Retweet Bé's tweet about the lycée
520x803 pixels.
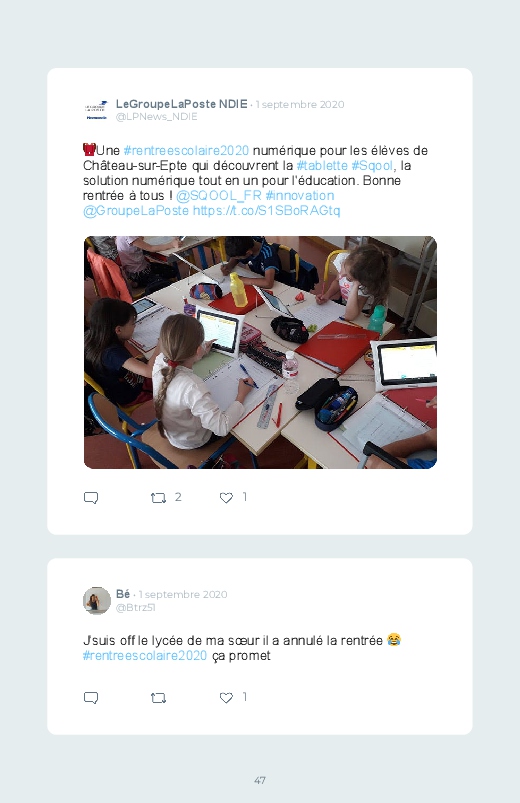click(x=158, y=698)
